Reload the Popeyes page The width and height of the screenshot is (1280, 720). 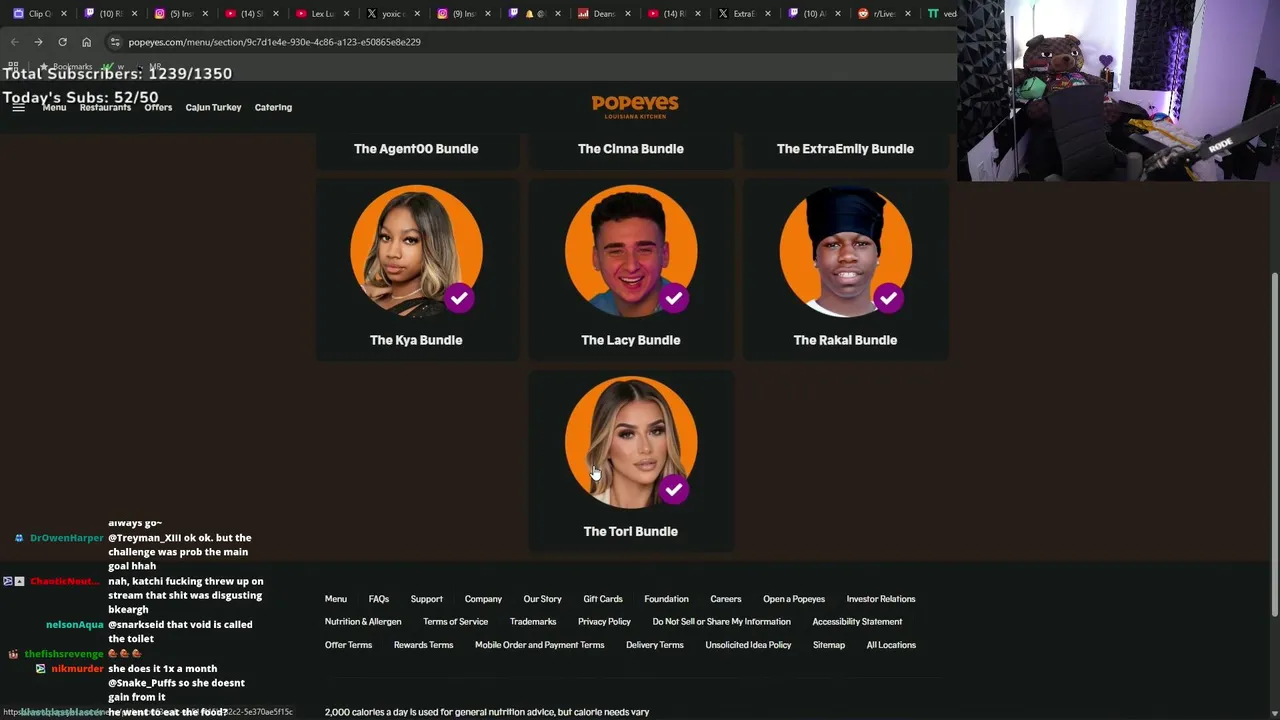62,42
